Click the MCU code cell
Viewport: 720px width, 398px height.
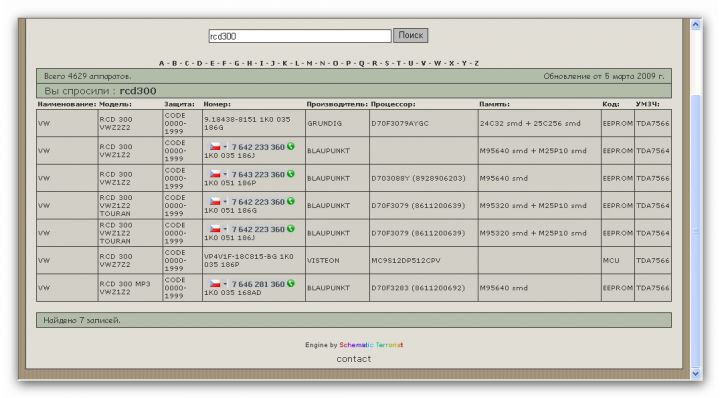click(x=618, y=260)
